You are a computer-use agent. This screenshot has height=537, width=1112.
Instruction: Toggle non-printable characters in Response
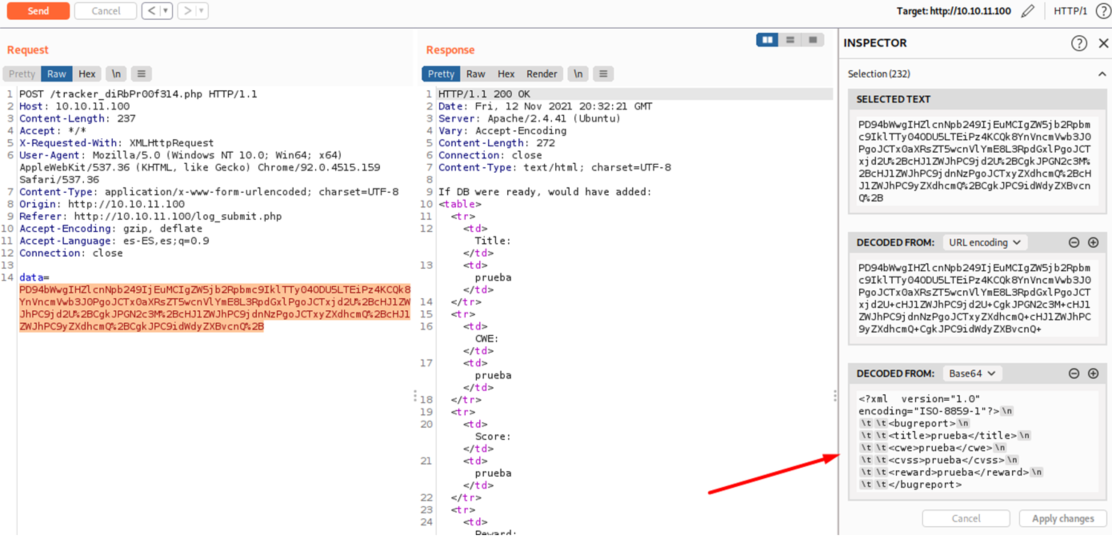pos(577,74)
